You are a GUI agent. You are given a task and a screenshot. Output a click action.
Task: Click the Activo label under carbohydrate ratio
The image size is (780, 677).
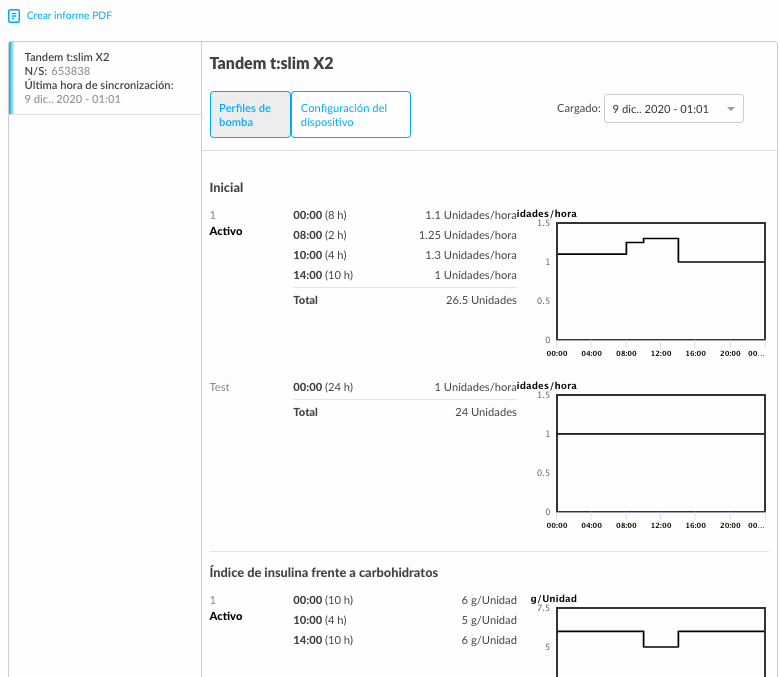pos(226,616)
